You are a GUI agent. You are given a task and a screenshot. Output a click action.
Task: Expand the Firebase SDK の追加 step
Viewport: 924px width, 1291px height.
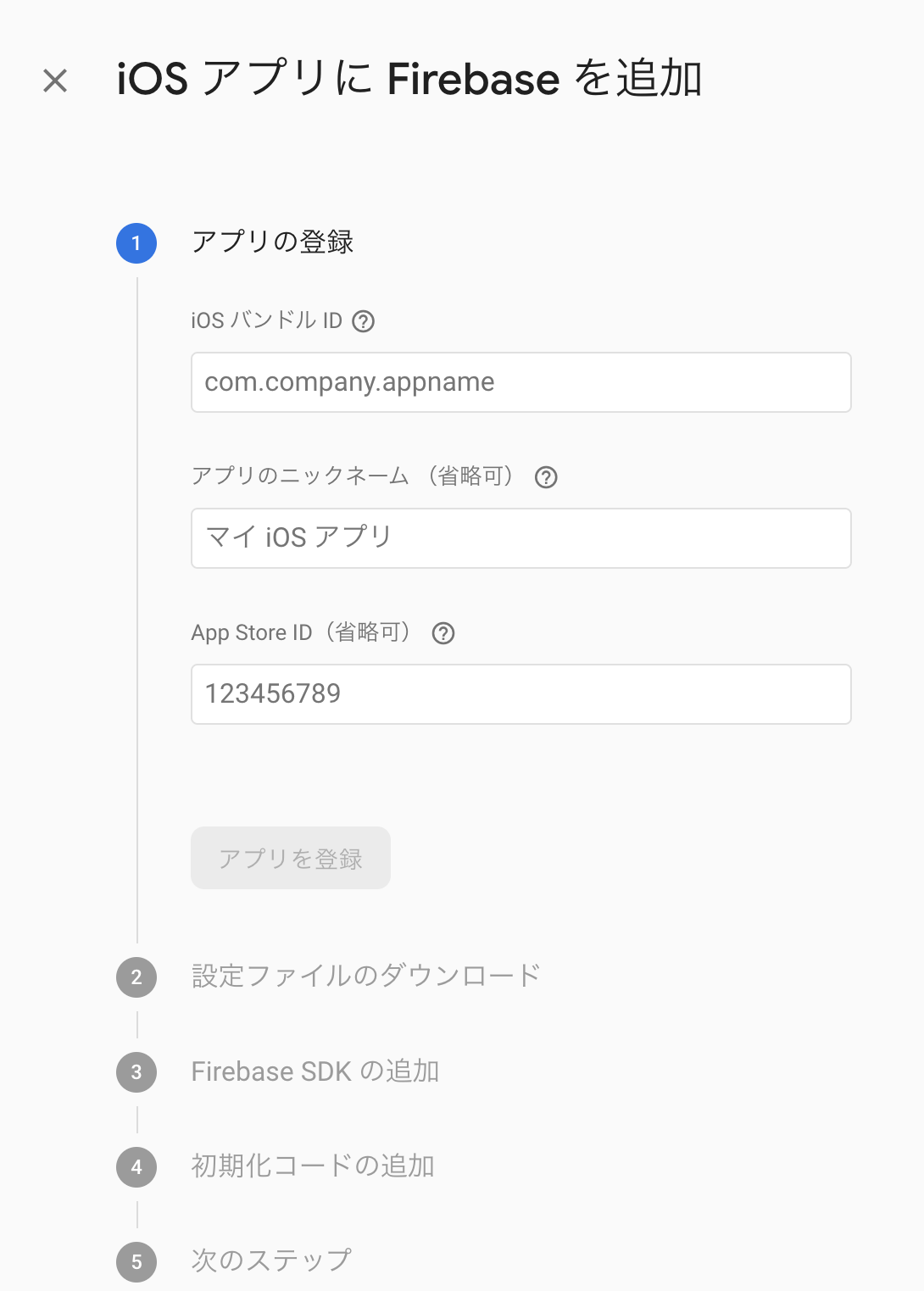point(314,1071)
